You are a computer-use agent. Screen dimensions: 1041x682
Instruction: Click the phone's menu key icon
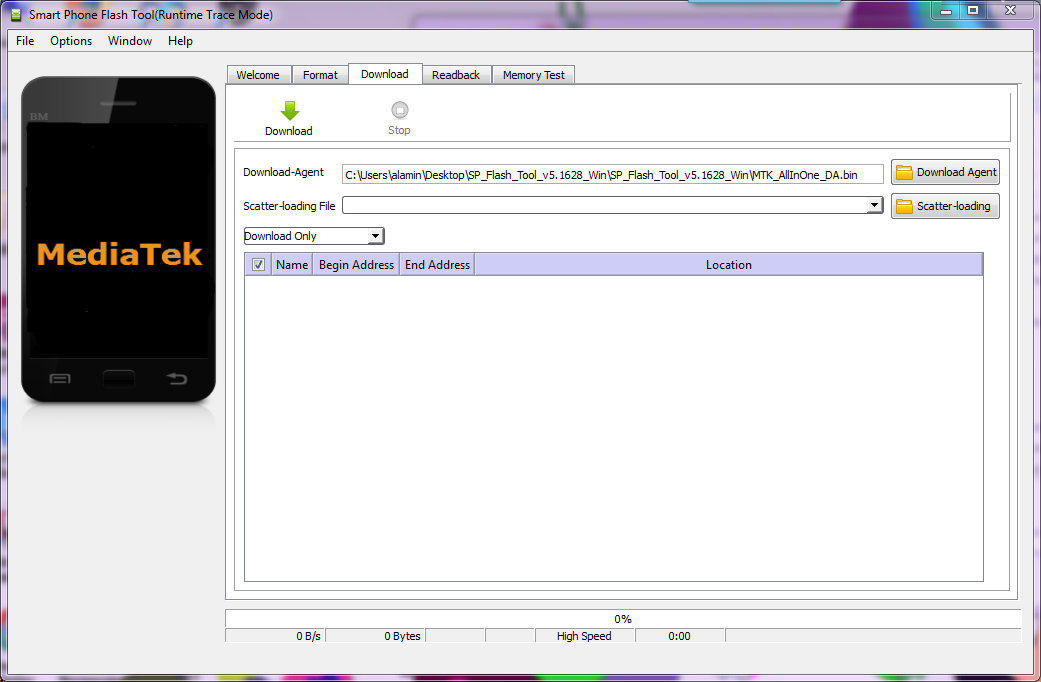click(x=60, y=379)
